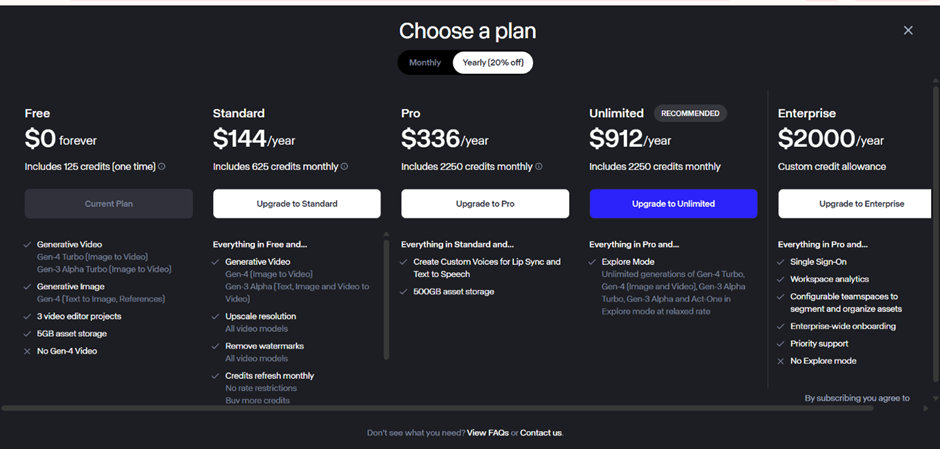Choose Upgrade to Unlimited
The image size is (940, 449).
click(673, 204)
